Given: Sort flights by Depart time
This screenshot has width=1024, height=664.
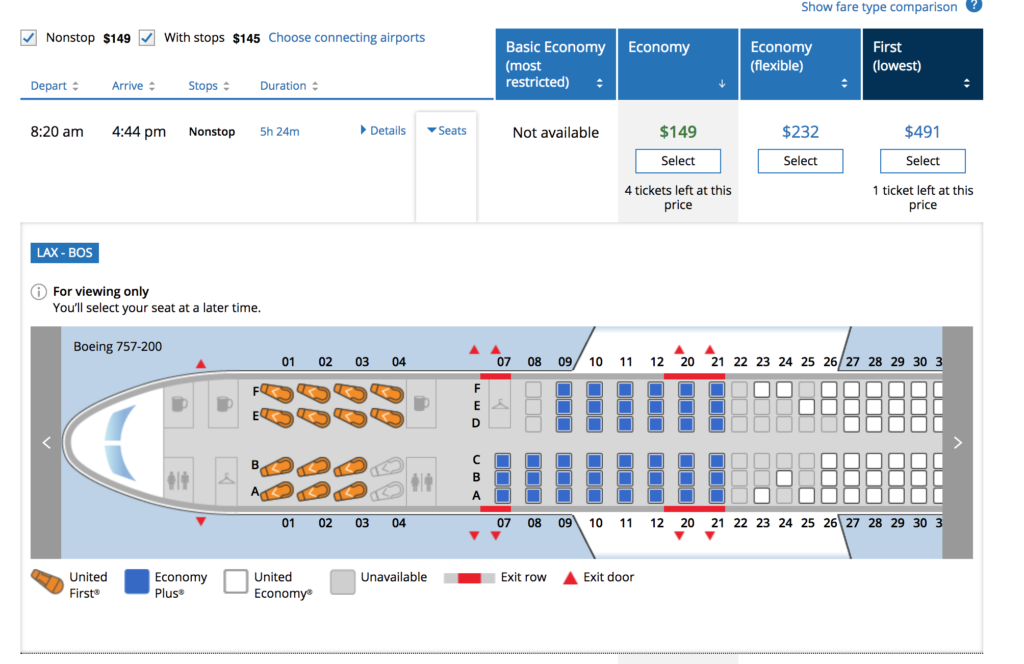Looking at the screenshot, I should point(54,86).
